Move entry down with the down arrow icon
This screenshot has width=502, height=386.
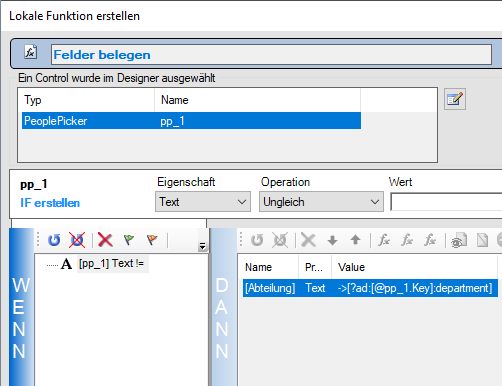click(332, 240)
